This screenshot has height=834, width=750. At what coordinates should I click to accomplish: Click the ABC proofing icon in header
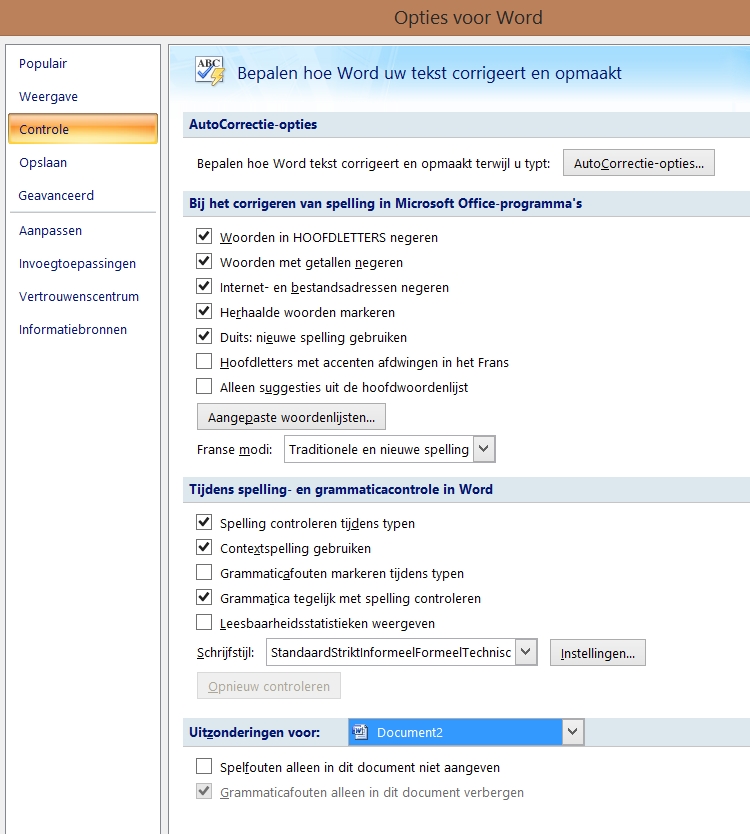click(210, 71)
